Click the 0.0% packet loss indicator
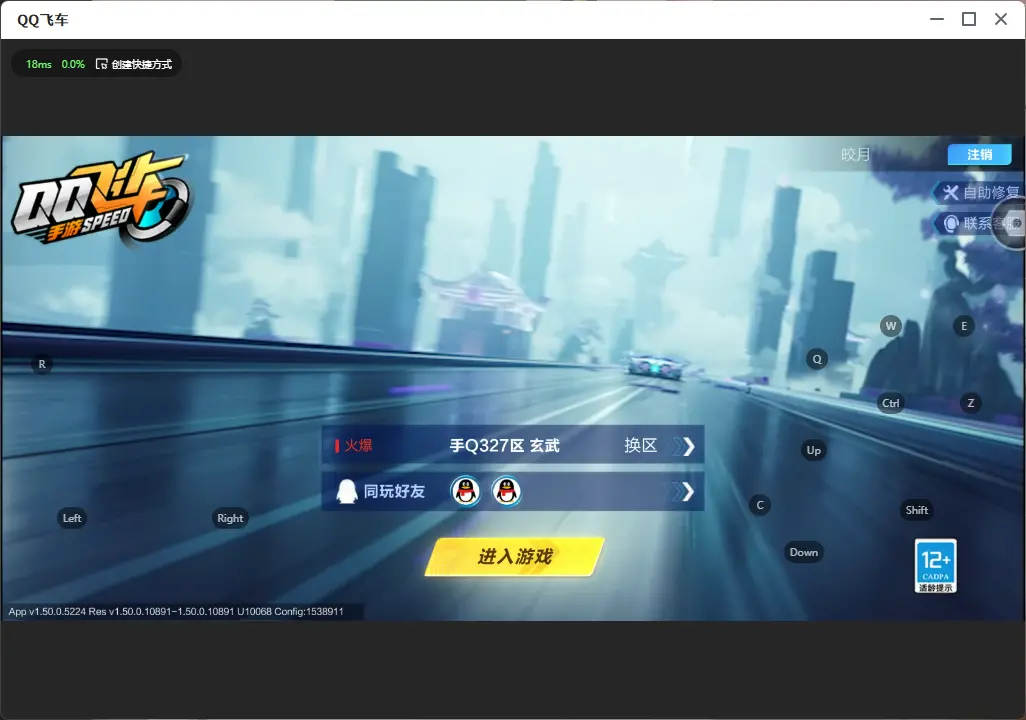This screenshot has height=720, width=1026. coord(73,64)
